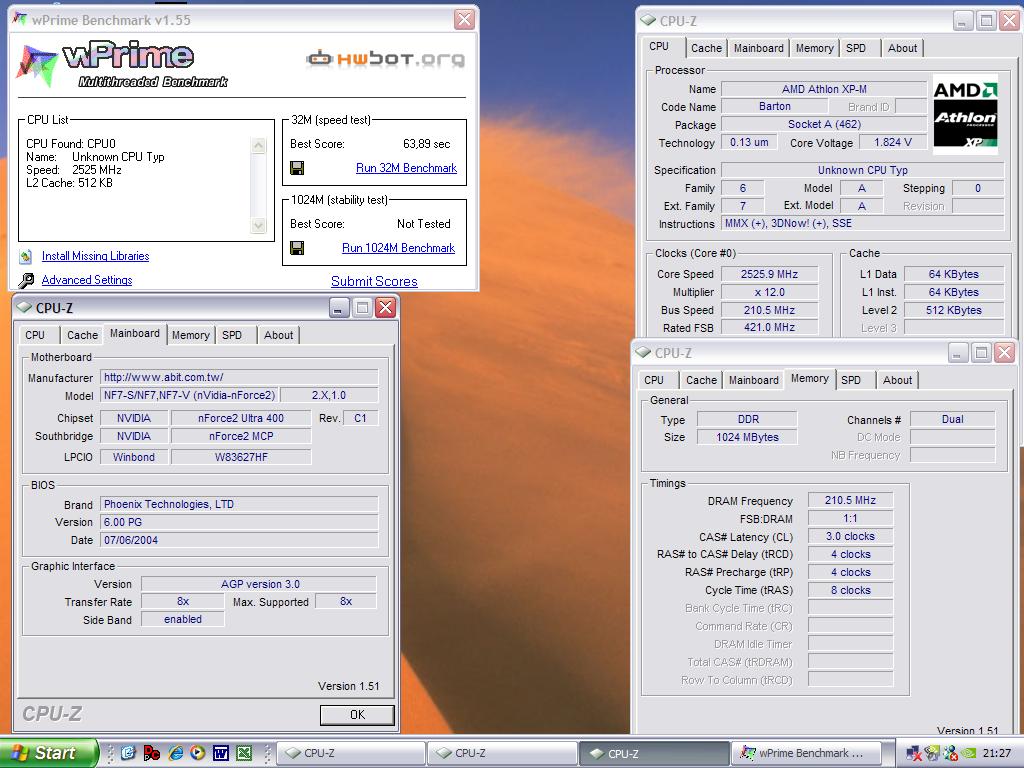Screen dimensions: 1024x768
Task: Click the top-right CPU-Z window title icon
Action: pos(648,20)
